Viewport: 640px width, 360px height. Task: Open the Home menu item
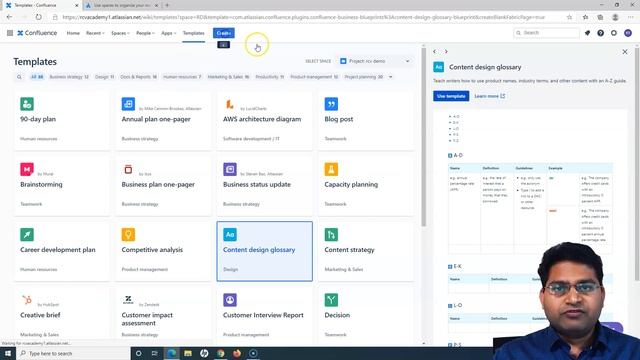[73, 33]
